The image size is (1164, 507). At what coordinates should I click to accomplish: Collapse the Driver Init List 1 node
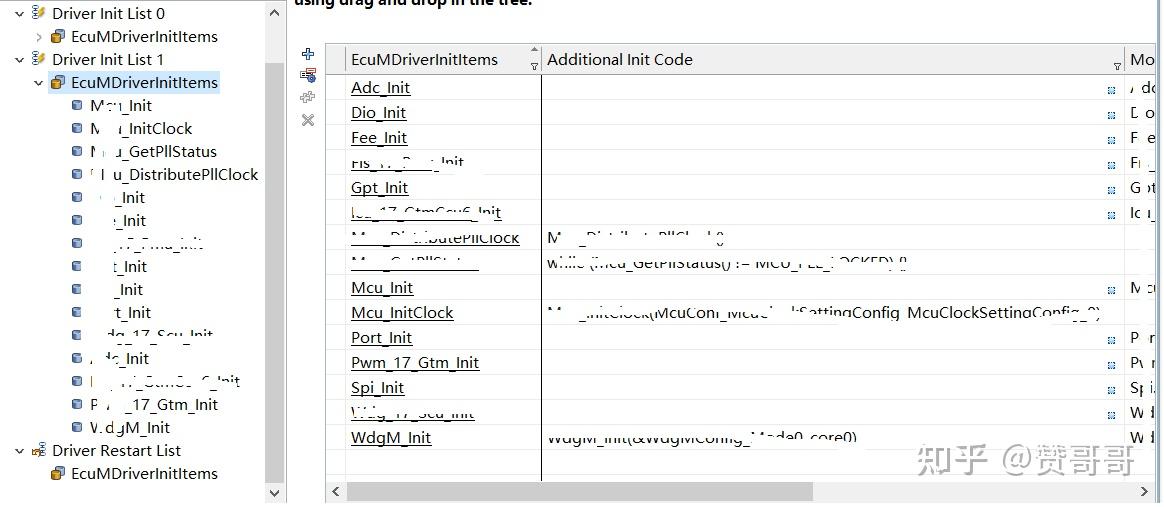pos(20,60)
